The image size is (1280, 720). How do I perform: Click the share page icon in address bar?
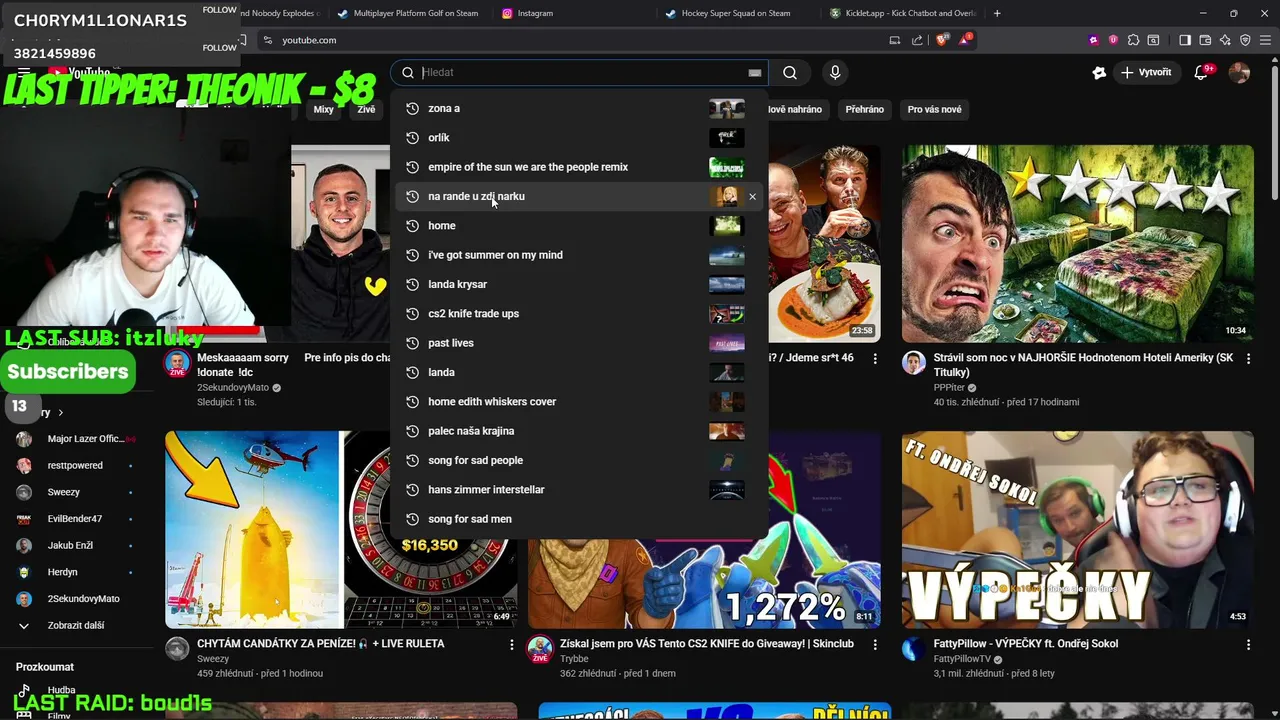[917, 40]
